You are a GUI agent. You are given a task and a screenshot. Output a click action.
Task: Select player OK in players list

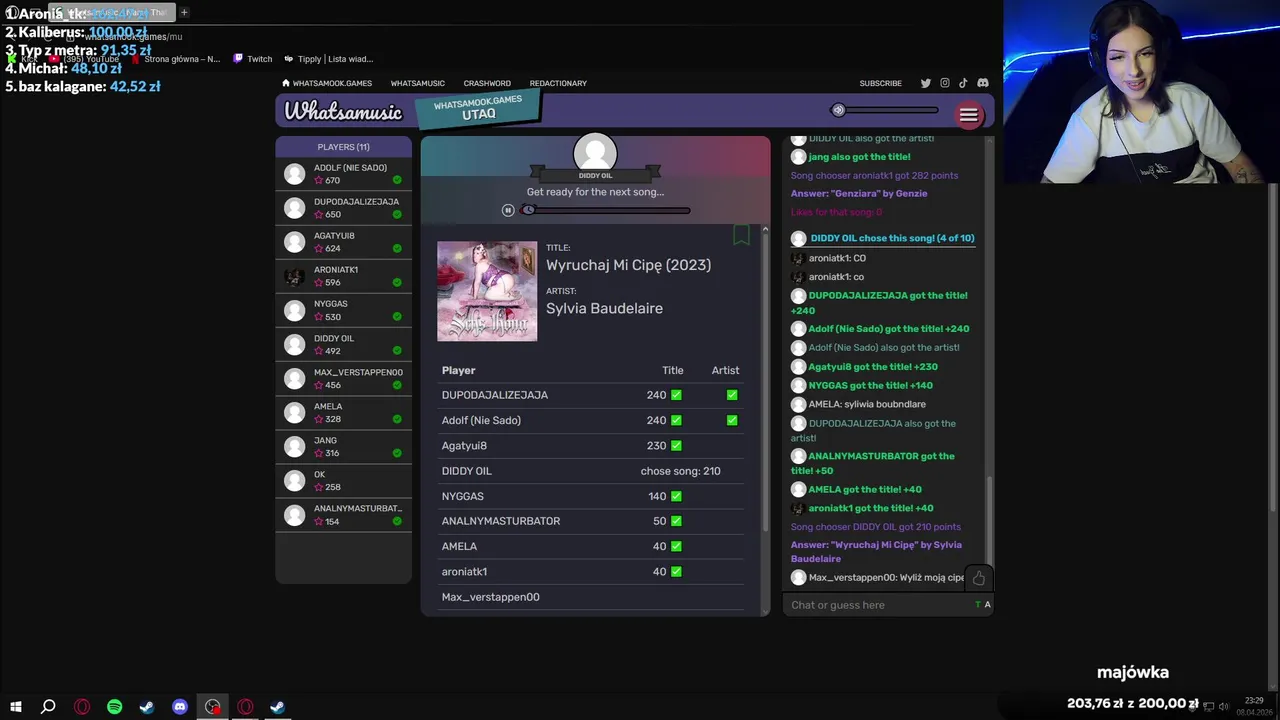pos(343,480)
